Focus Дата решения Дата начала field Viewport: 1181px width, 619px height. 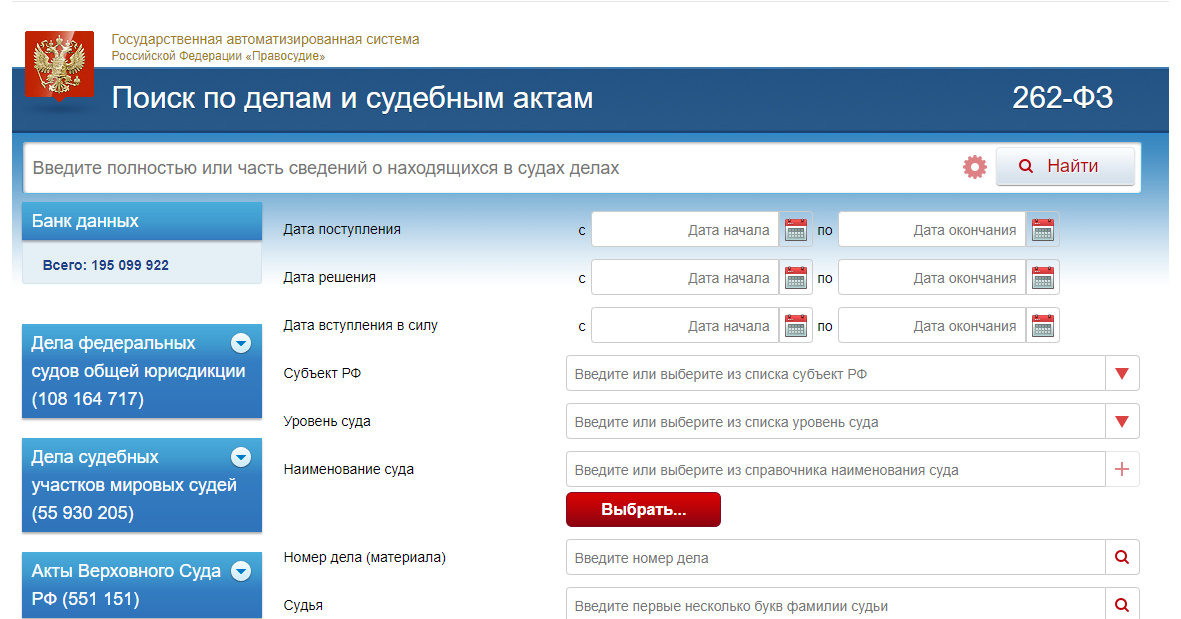[x=685, y=278]
